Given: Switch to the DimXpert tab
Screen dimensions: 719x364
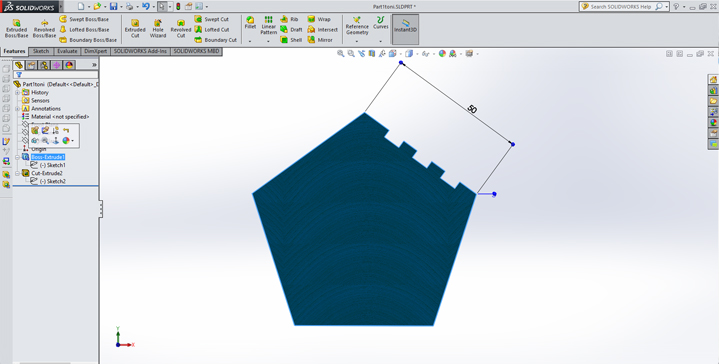Looking at the screenshot, I should (95, 51).
